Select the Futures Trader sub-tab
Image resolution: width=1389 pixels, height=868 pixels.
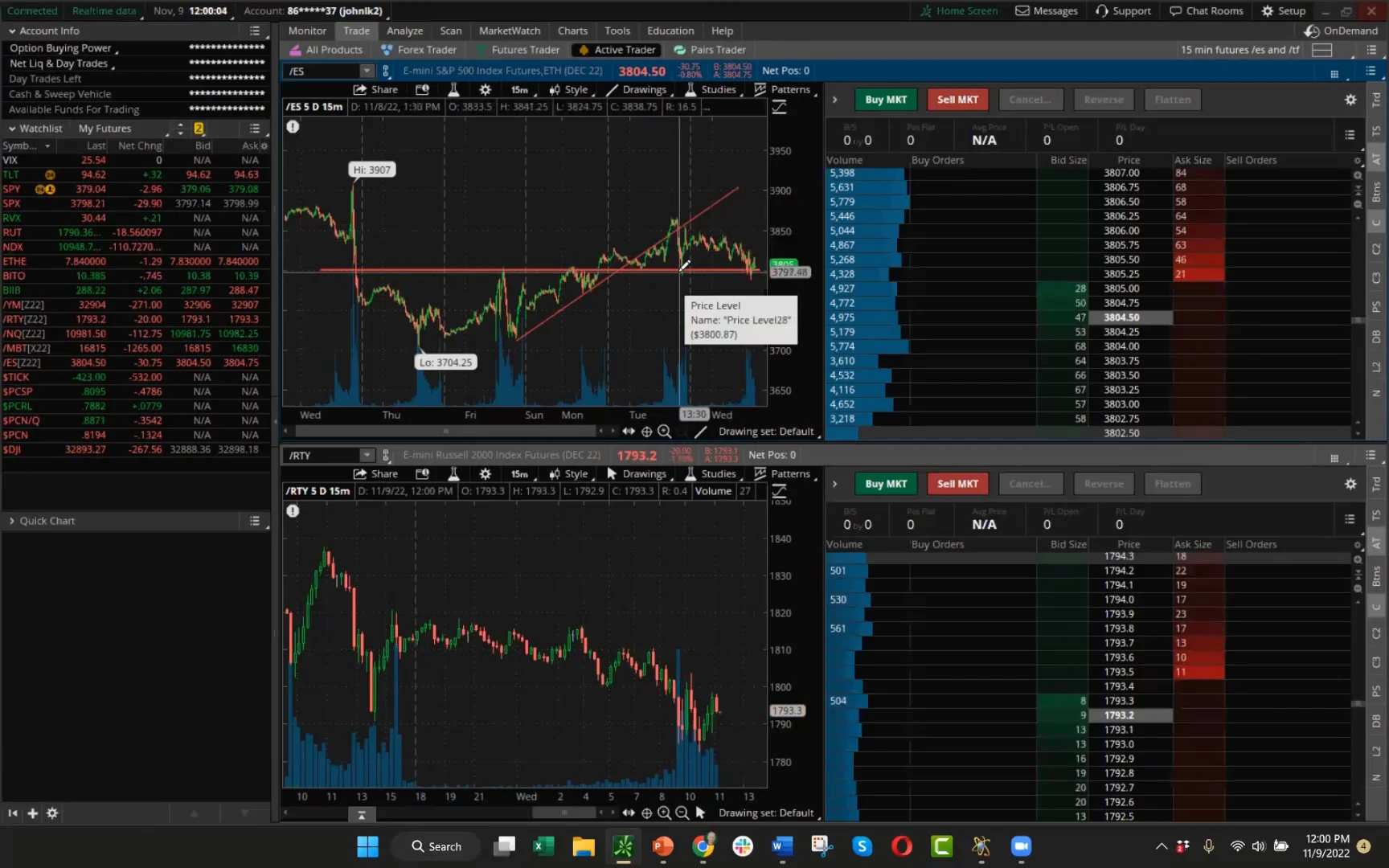tap(518, 50)
